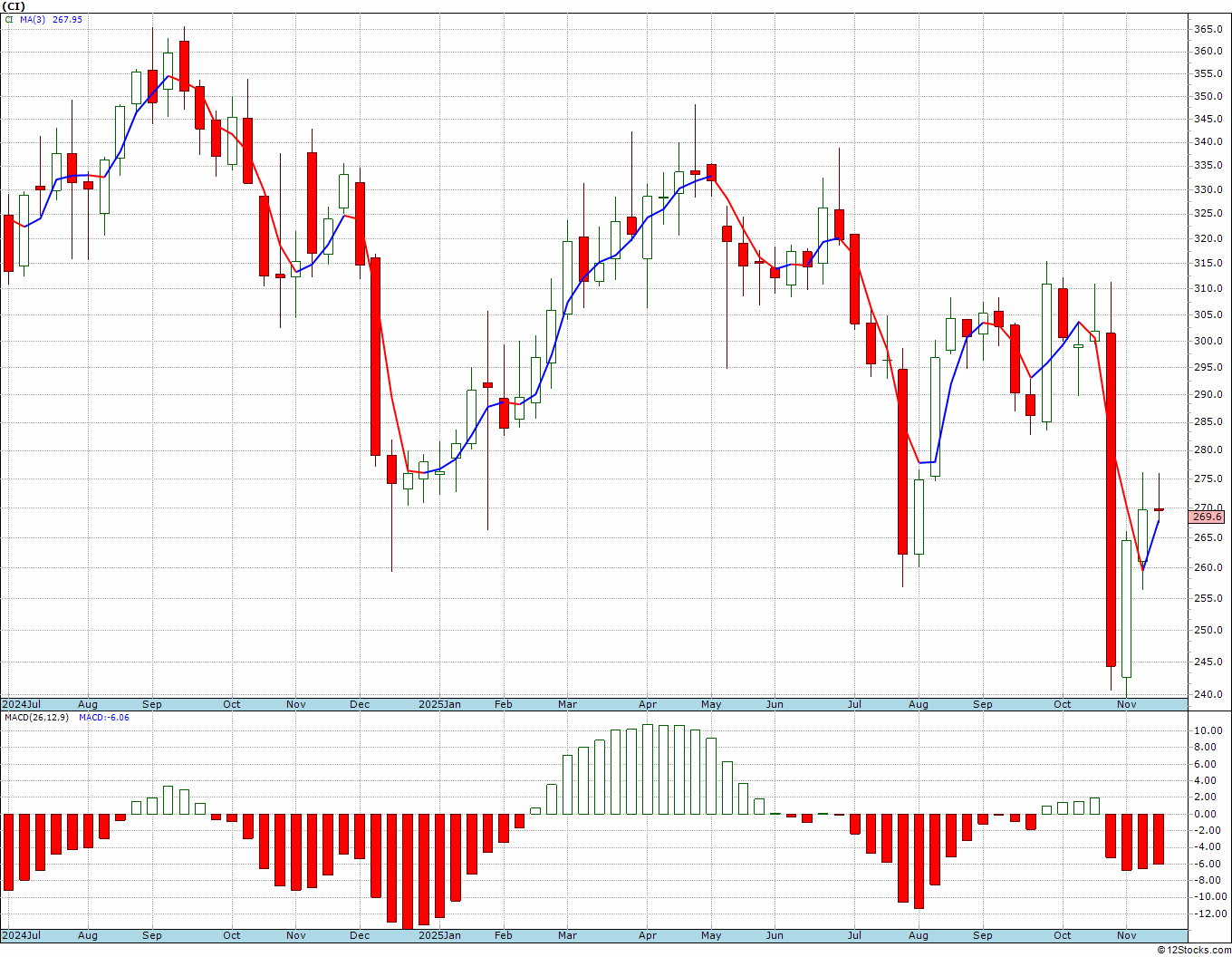
Task: Select the 250.0 price axis label
Action: [1208, 630]
